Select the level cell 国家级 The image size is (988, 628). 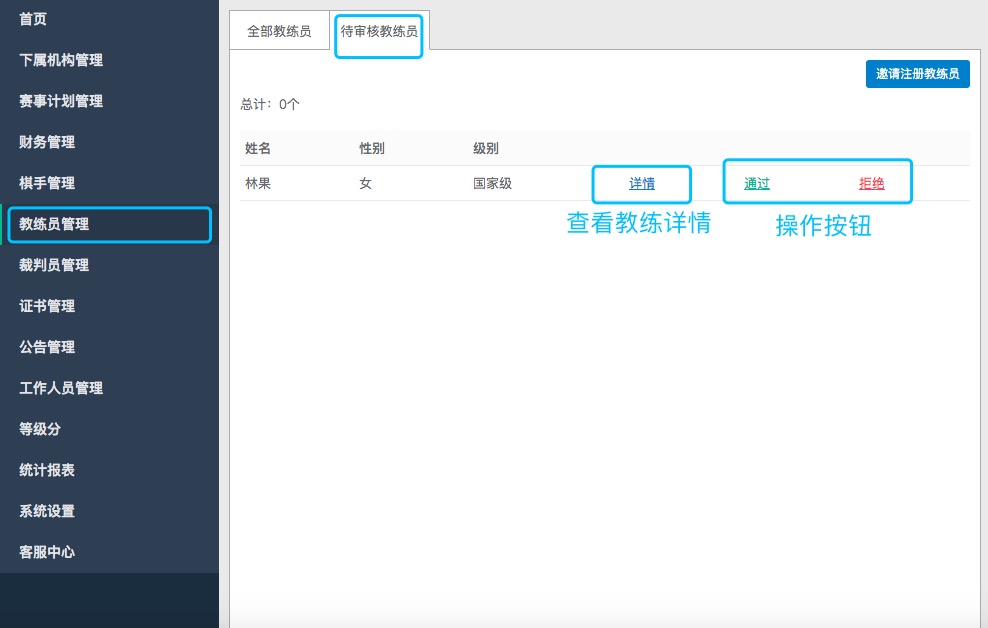click(x=493, y=183)
